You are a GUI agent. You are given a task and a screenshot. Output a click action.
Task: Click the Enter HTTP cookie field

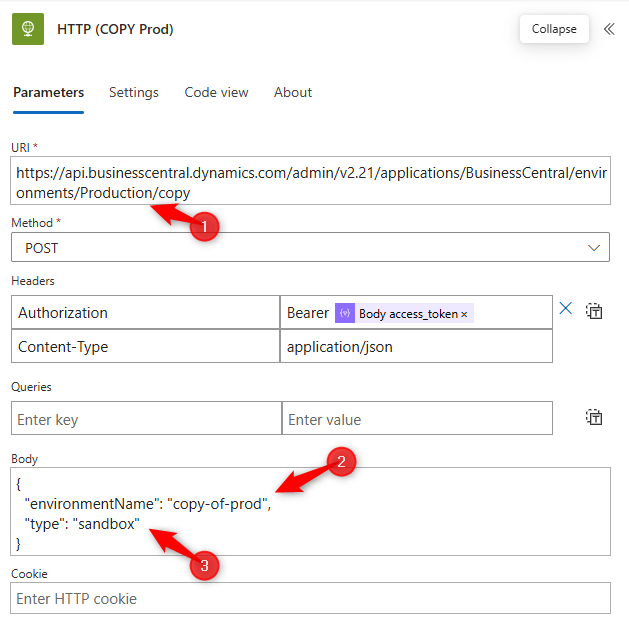[x=310, y=598]
